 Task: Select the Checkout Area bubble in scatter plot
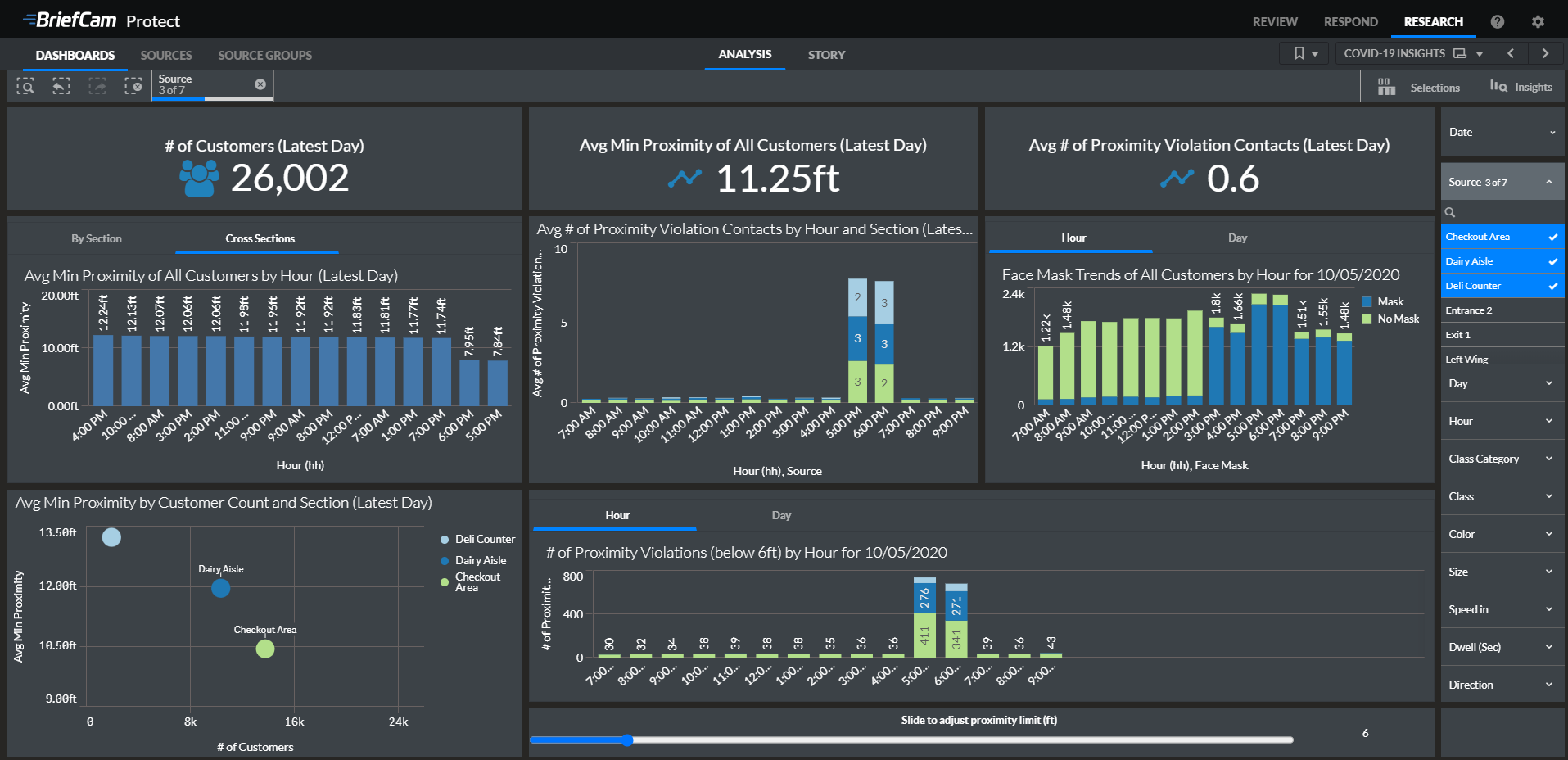point(264,649)
